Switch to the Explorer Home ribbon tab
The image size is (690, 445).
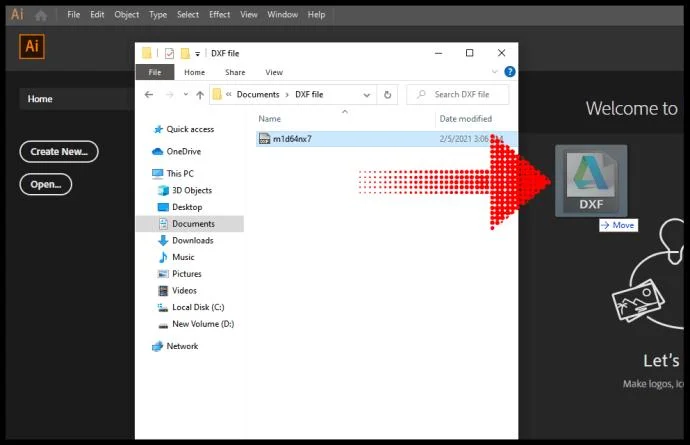click(x=195, y=72)
